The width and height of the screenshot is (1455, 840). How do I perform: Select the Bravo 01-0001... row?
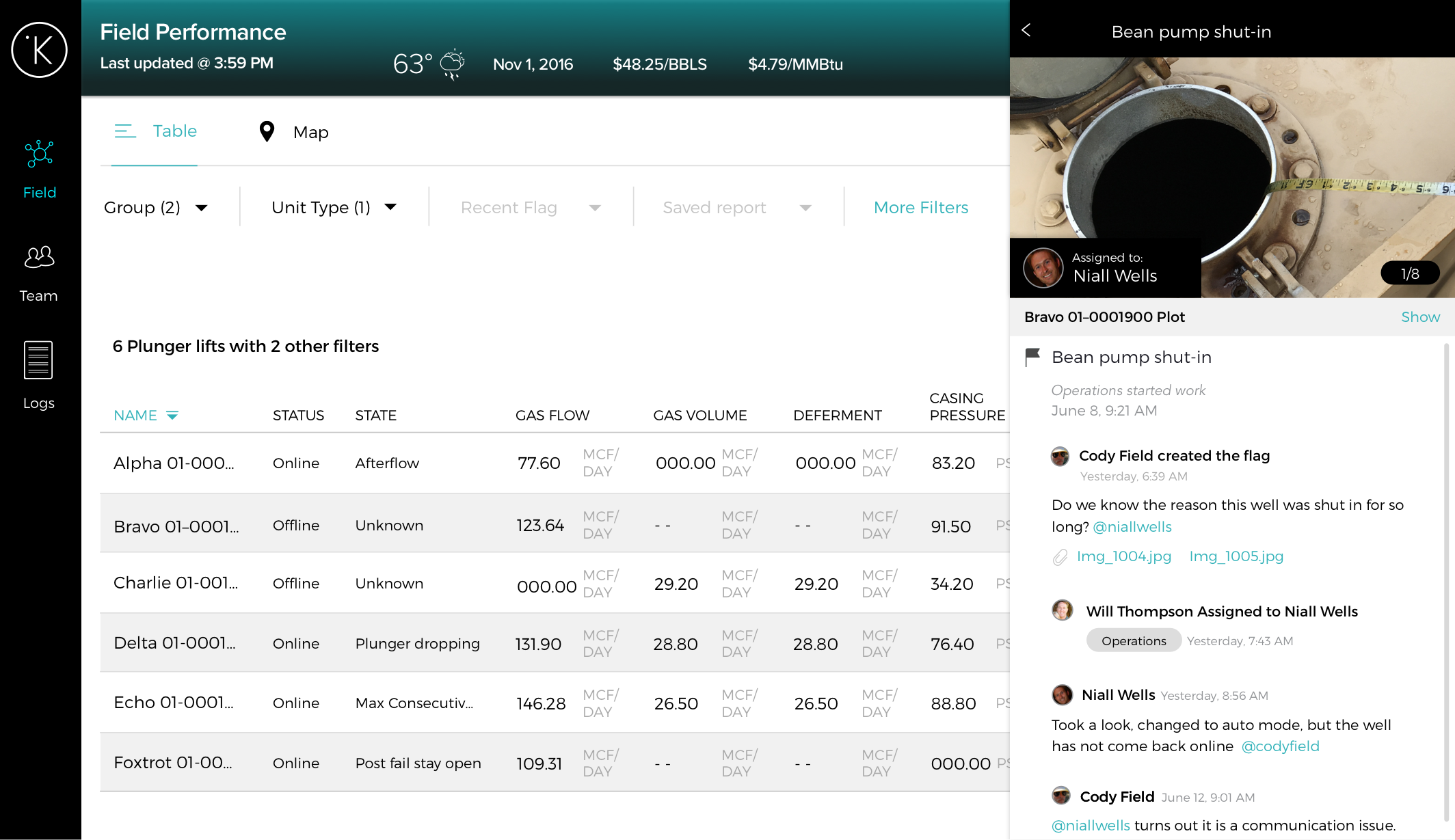[555, 524]
